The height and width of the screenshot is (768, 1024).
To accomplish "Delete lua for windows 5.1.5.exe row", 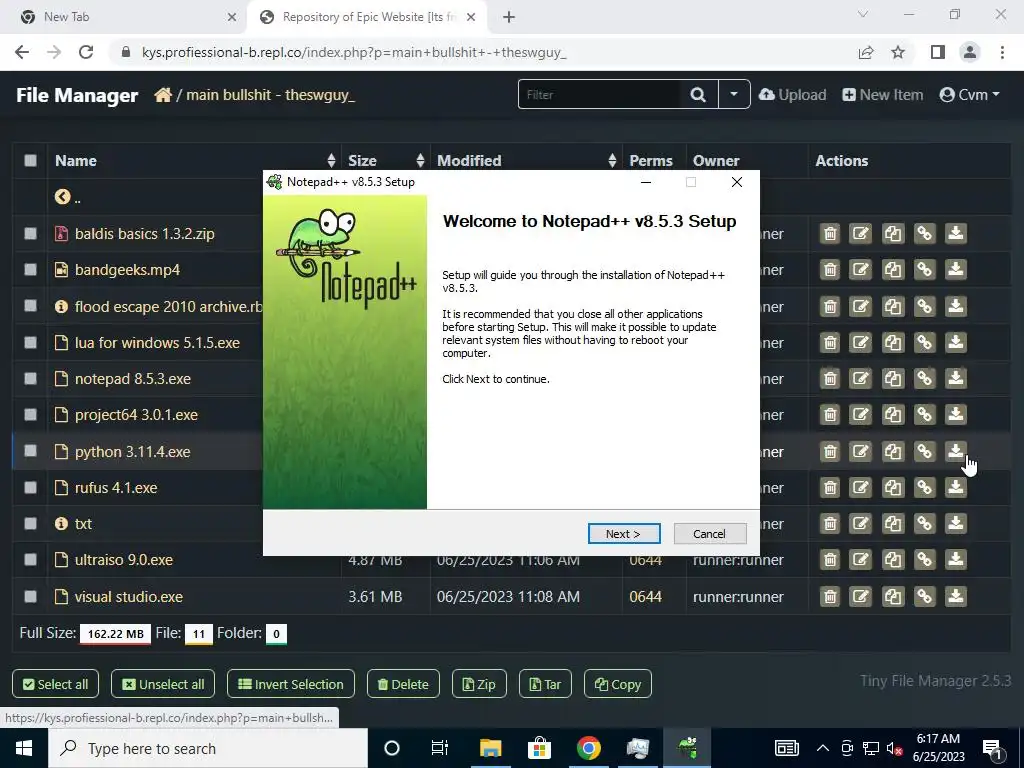I will point(829,342).
